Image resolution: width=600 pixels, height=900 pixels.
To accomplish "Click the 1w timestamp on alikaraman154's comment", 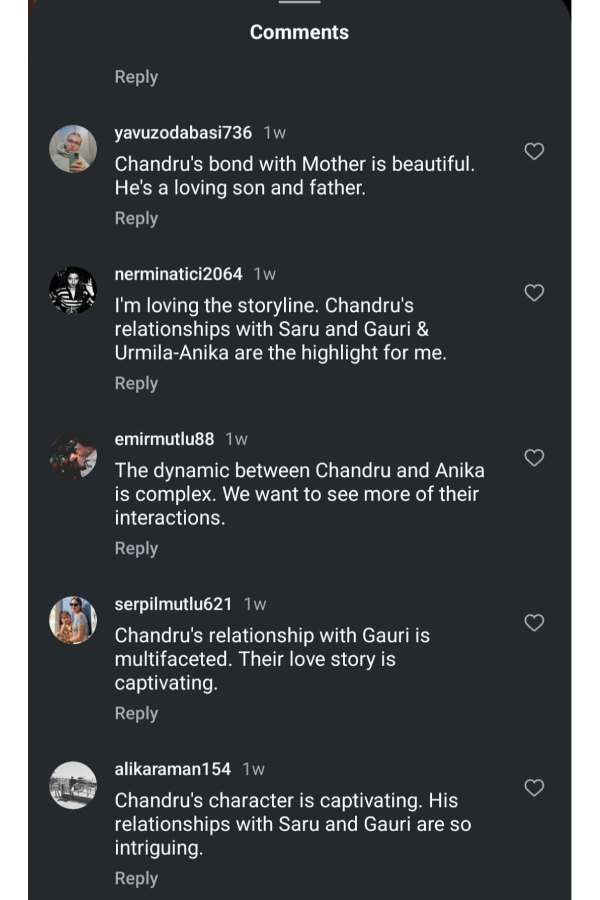I will point(252,767).
